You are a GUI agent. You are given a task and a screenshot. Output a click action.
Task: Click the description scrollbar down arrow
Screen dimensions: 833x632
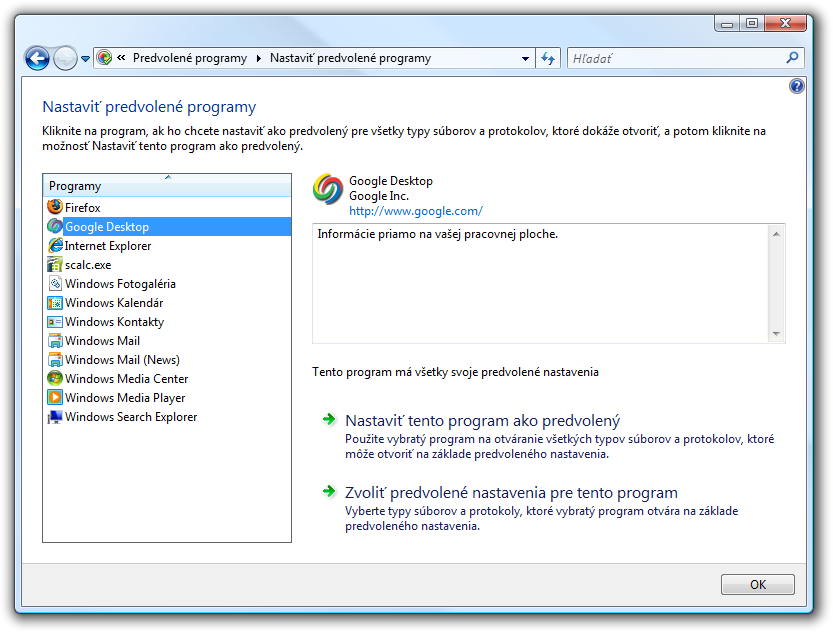(776, 334)
